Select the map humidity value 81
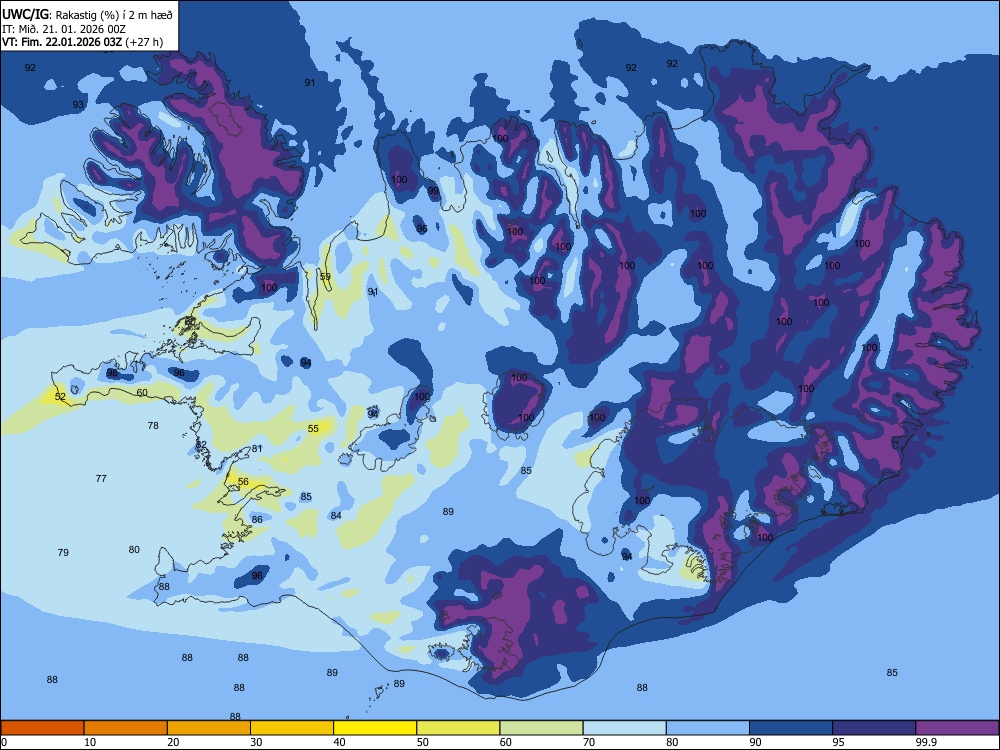This screenshot has width=1000, height=750. pos(256,448)
